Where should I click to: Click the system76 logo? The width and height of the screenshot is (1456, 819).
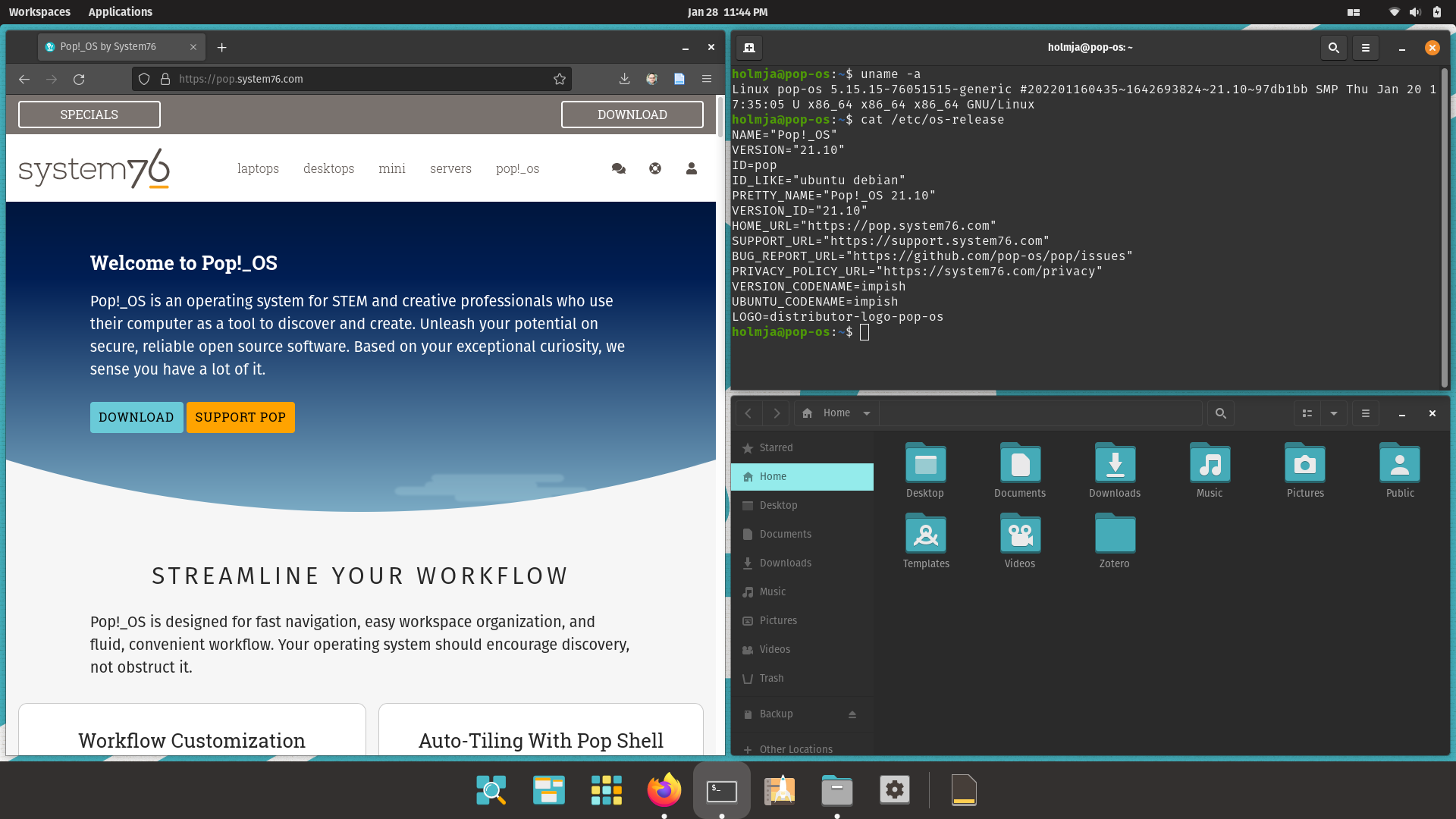pyautogui.click(x=94, y=168)
